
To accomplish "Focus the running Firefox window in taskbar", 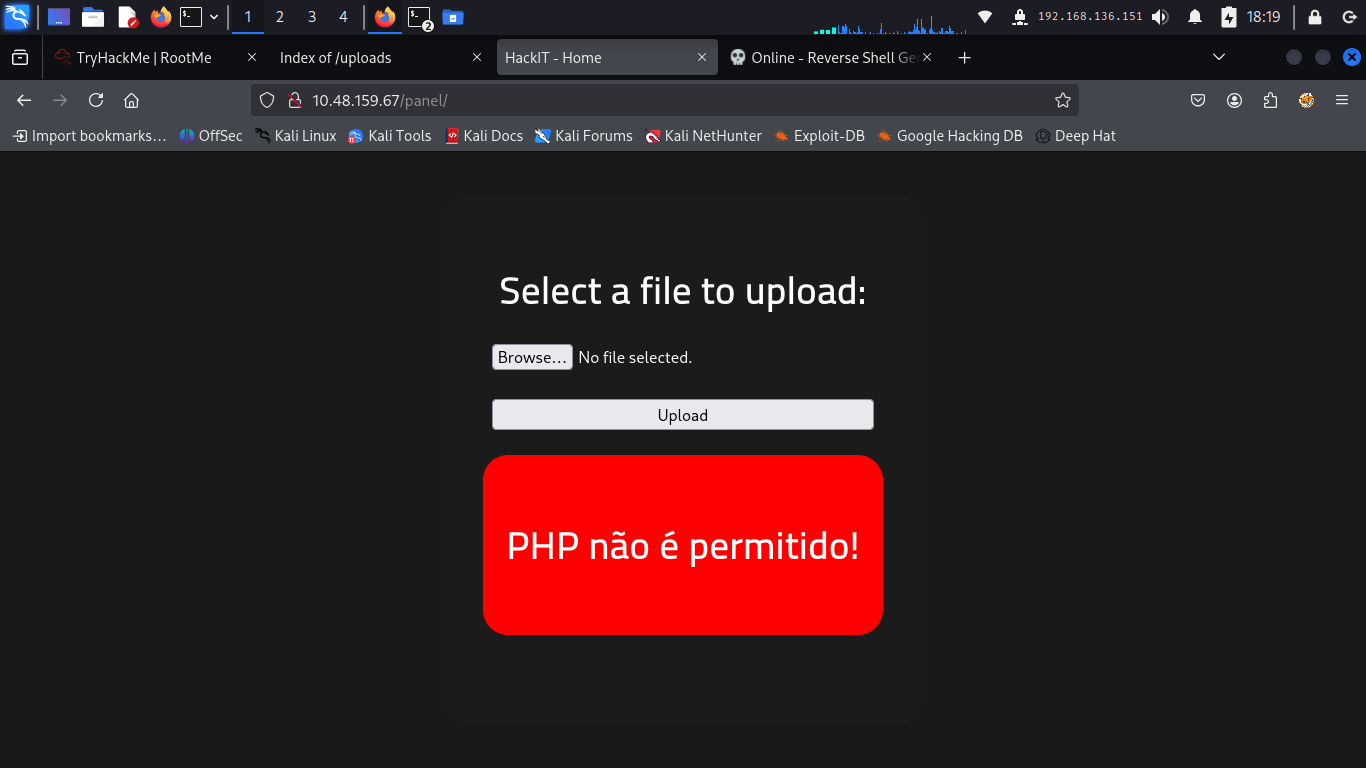I will [x=385, y=17].
